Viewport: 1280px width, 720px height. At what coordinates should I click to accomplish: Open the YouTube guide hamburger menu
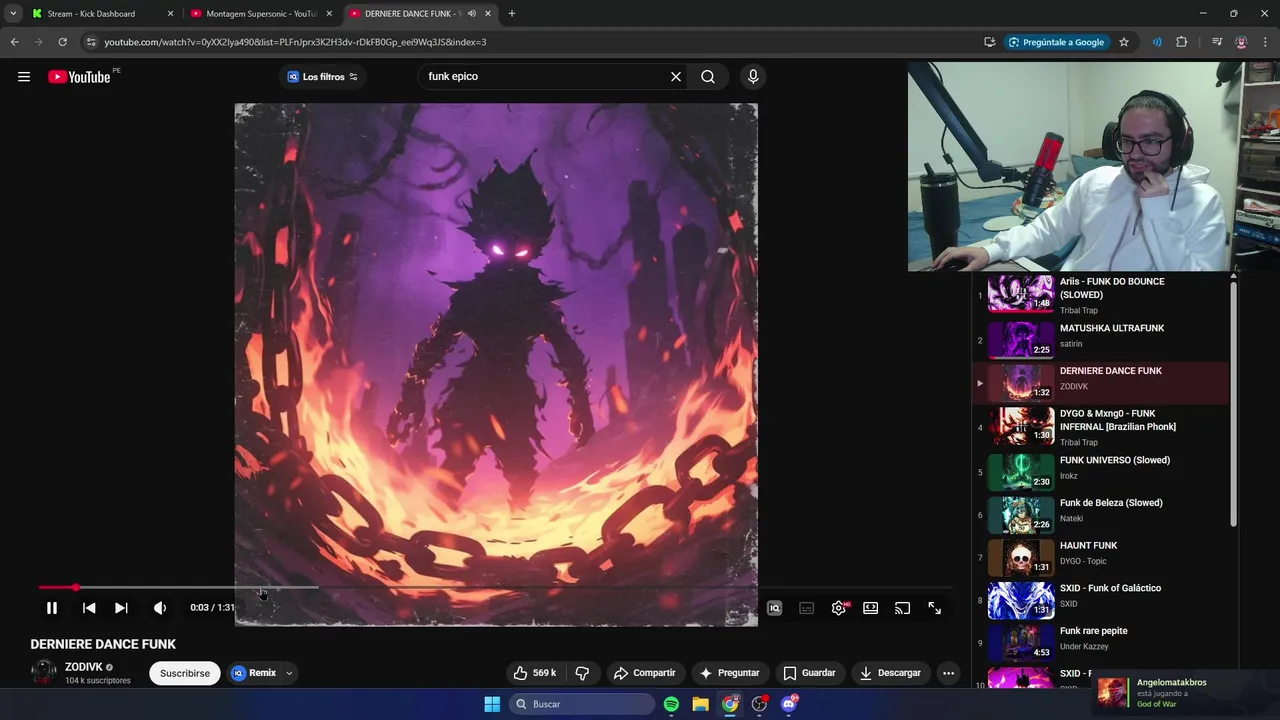point(24,77)
